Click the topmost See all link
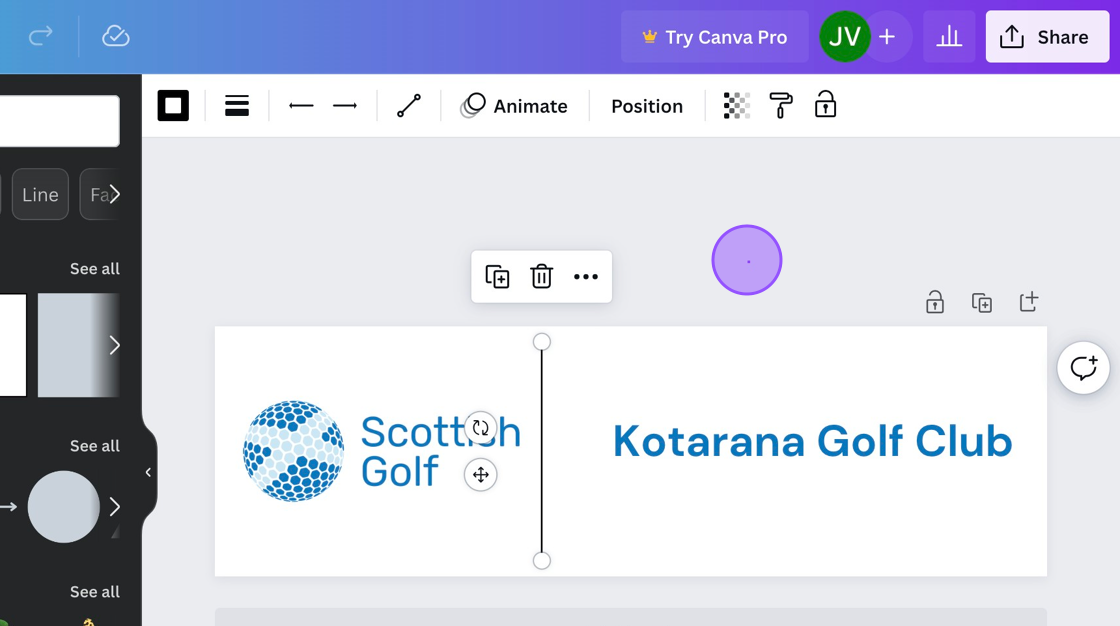 click(x=94, y=269)
